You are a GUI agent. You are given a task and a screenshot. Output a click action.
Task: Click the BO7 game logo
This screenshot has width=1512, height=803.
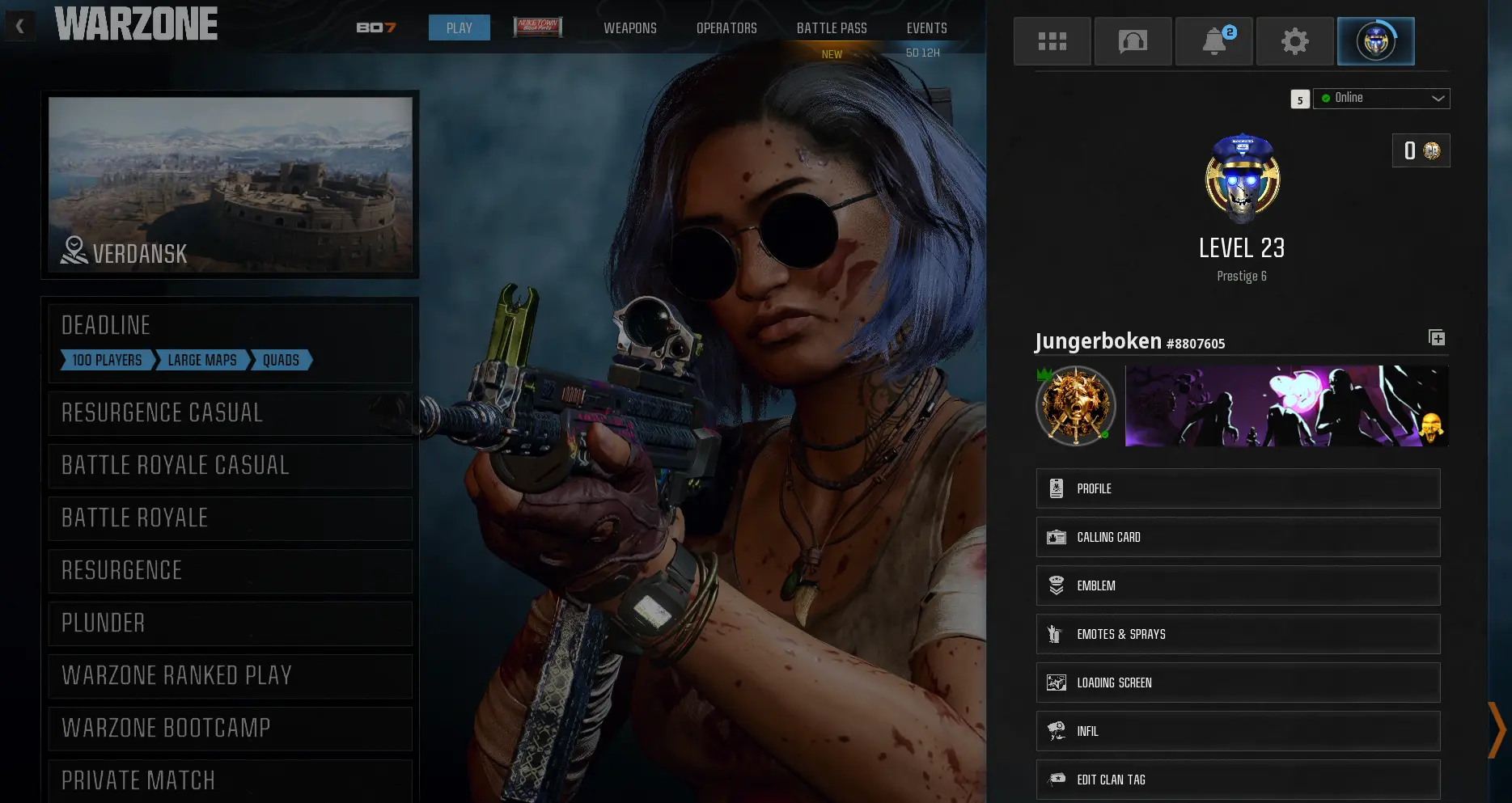point(376,27)
